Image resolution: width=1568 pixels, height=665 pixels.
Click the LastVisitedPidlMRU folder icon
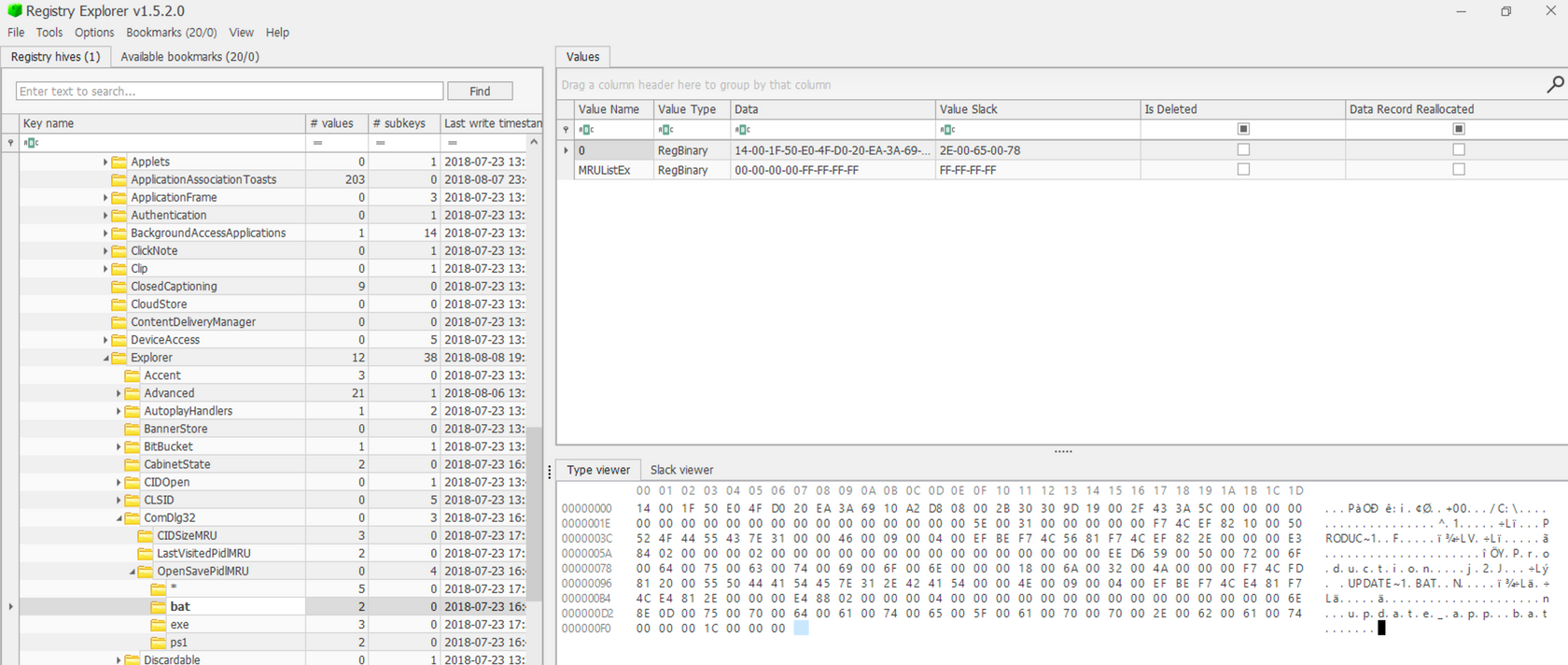coord(146,554)
